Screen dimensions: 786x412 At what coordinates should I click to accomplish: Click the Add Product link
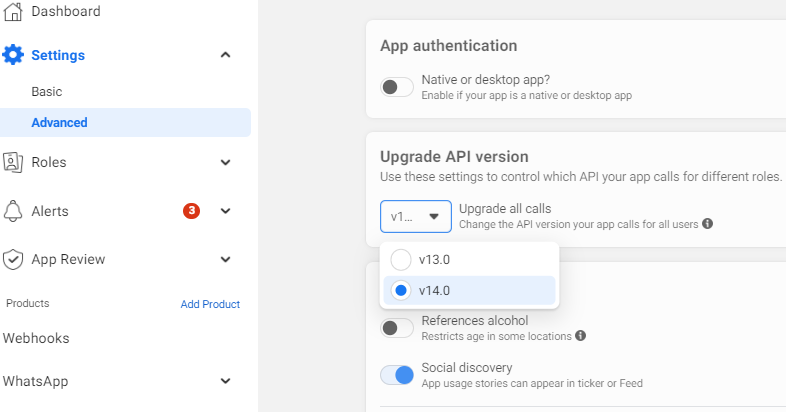(210, 304)
